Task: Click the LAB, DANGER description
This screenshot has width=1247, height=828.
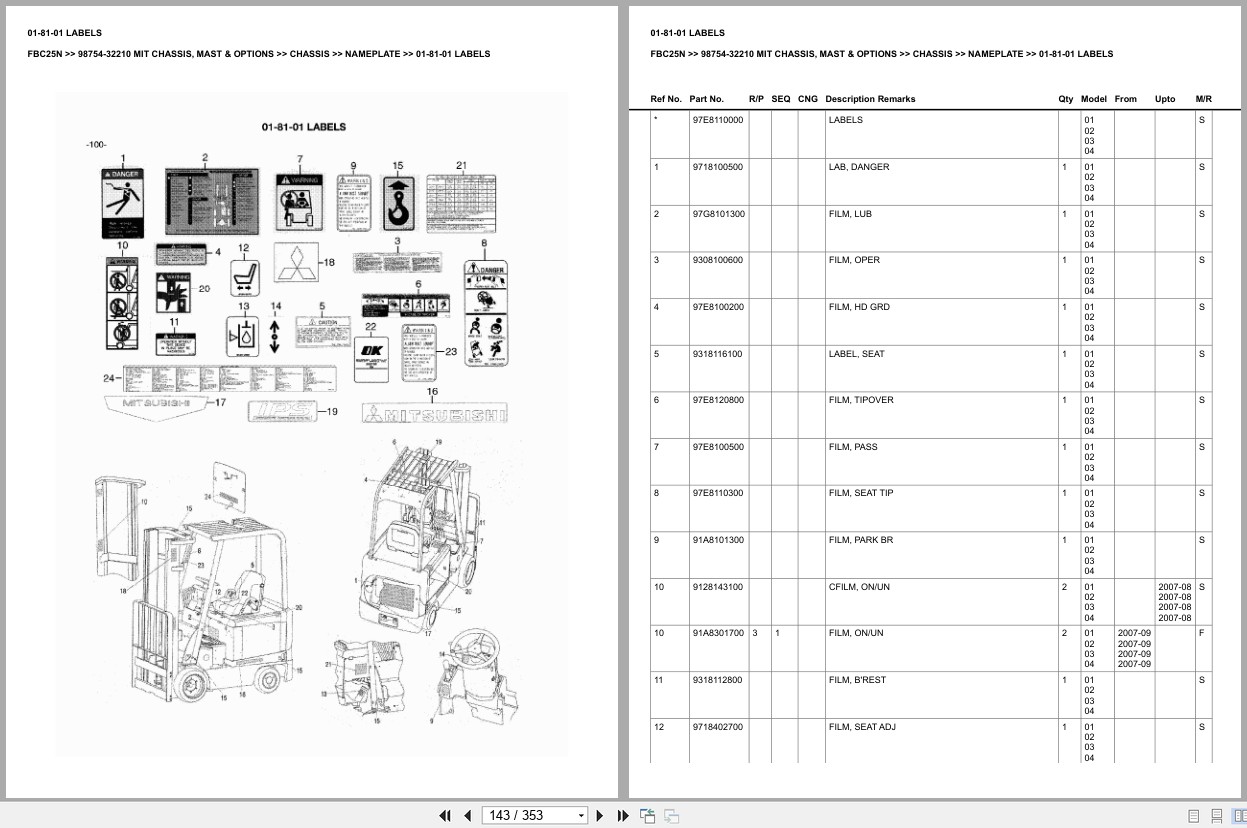Action: pyautogui.click(x=859, y=167)
